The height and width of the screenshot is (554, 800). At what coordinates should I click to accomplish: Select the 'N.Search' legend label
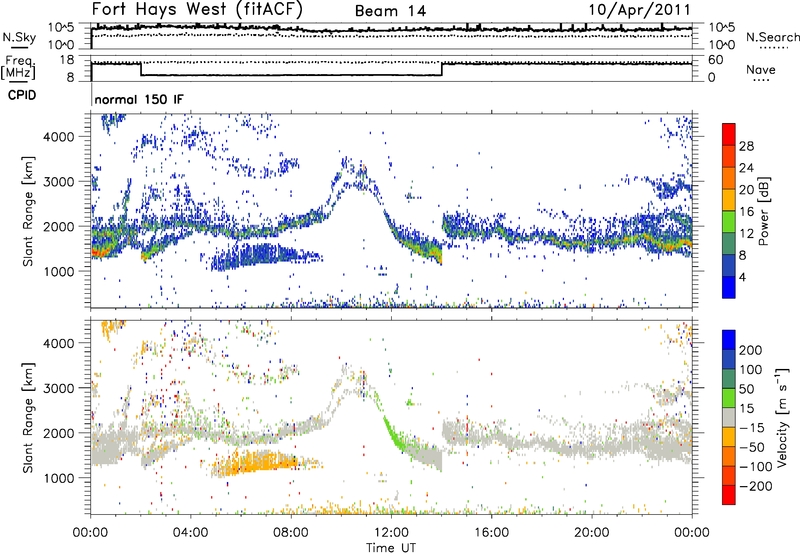(772, 37)
